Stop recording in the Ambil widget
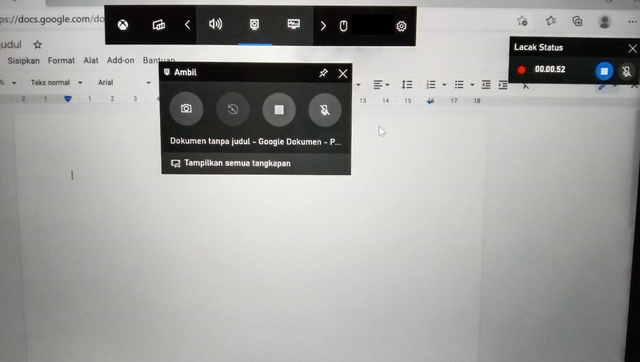The image size is (640, 362). coord(279,109)
